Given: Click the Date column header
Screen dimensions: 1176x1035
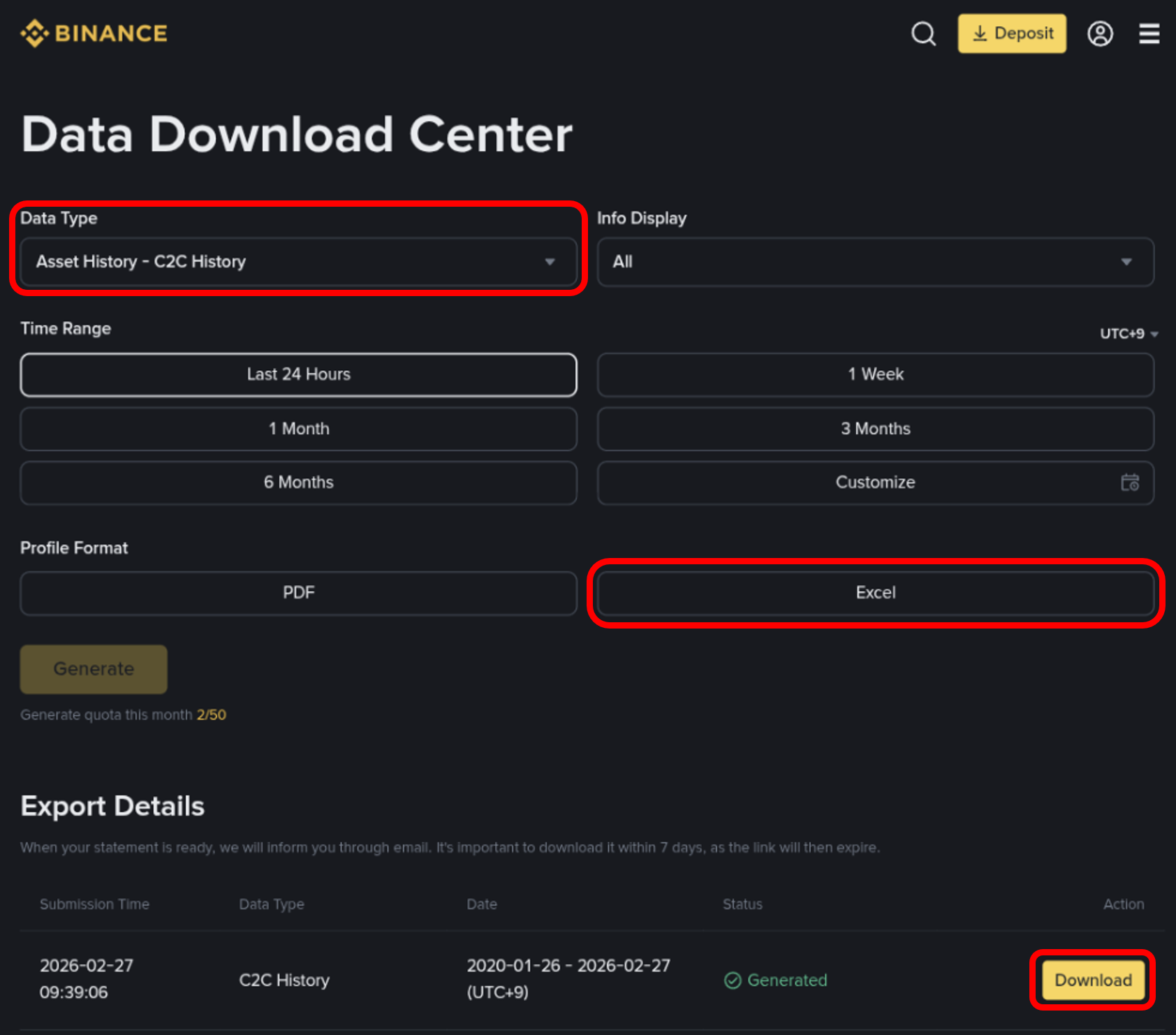Looking at the screenshot, I should click(482, 904).
